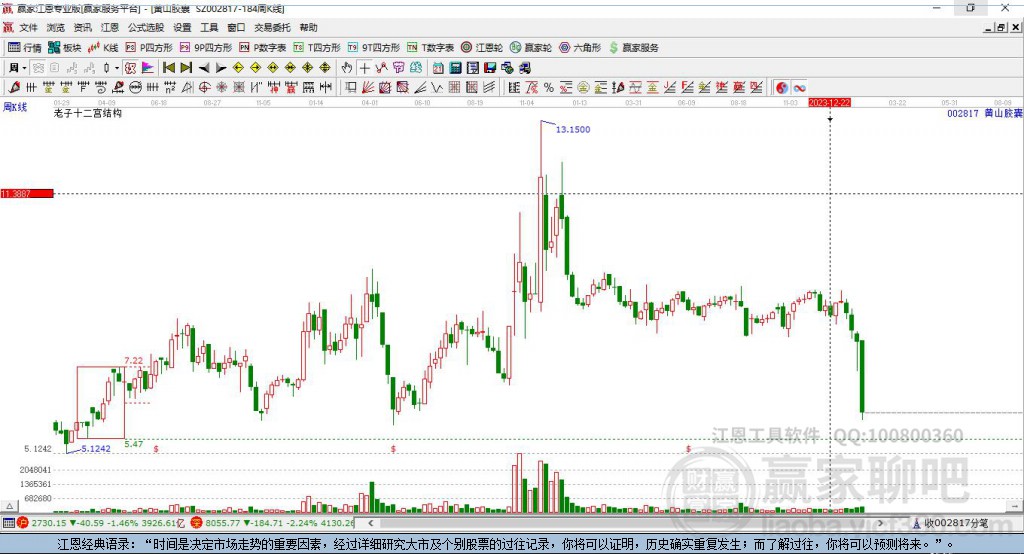Open the 江恩轮 tool
Screen dimensions: 1024x554
tap(482, 48)
